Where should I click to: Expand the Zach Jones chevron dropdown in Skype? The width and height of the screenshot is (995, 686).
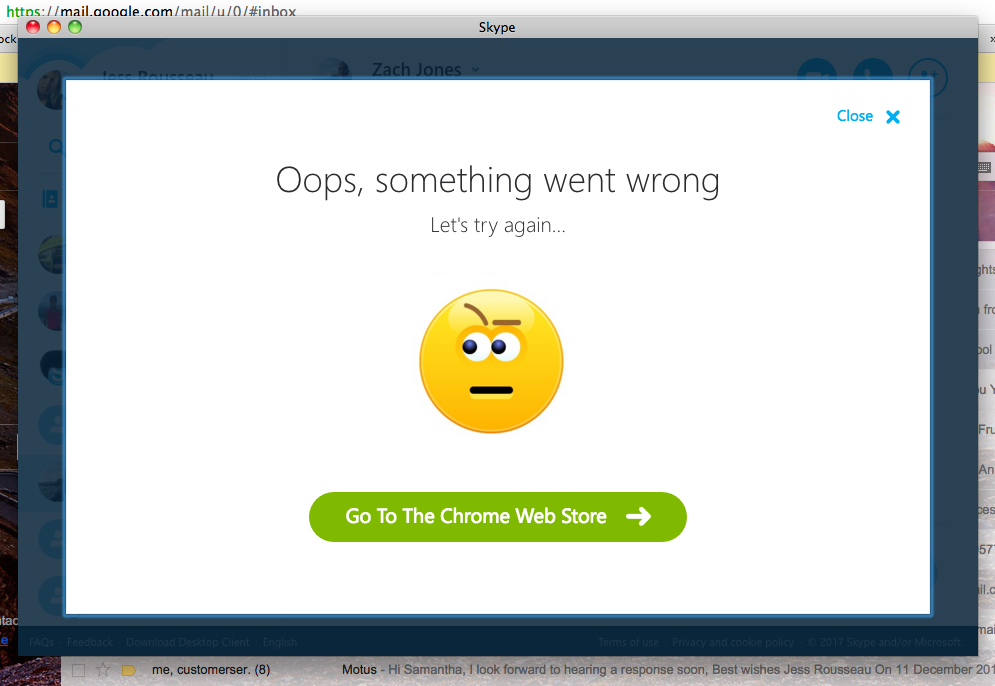click(x=476, y=70)
